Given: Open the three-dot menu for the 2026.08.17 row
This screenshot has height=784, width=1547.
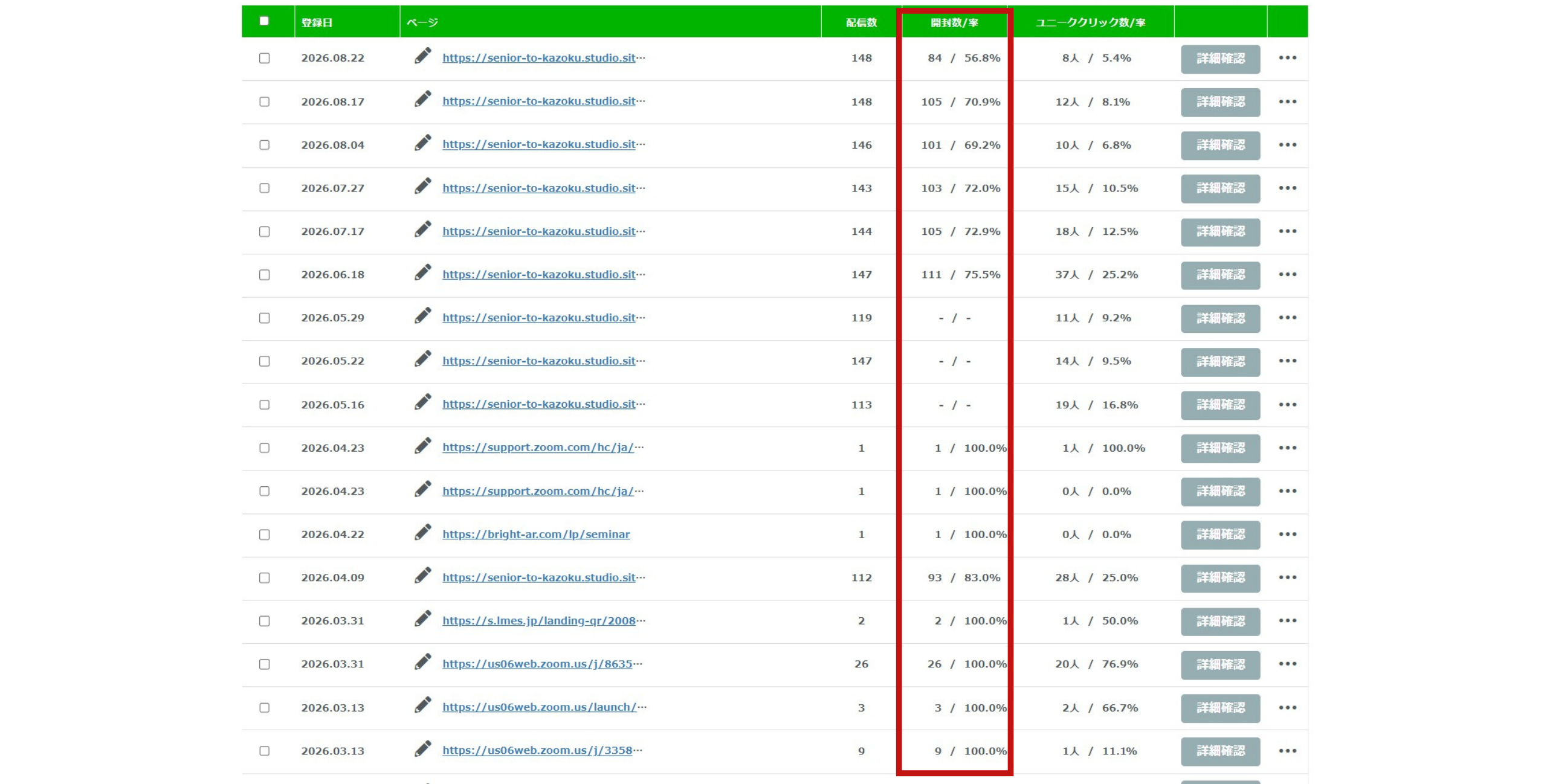Looking at the screenshot, I should coord(1287,101).
